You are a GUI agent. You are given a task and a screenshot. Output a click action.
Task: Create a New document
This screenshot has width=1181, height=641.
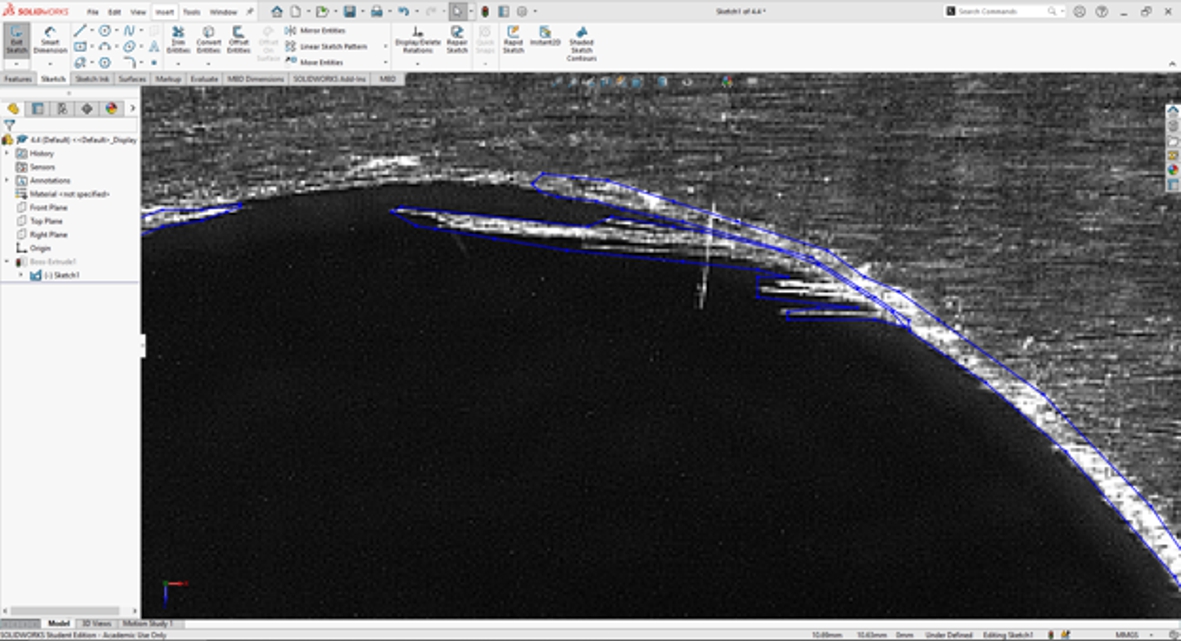click(x=296, y=11)
